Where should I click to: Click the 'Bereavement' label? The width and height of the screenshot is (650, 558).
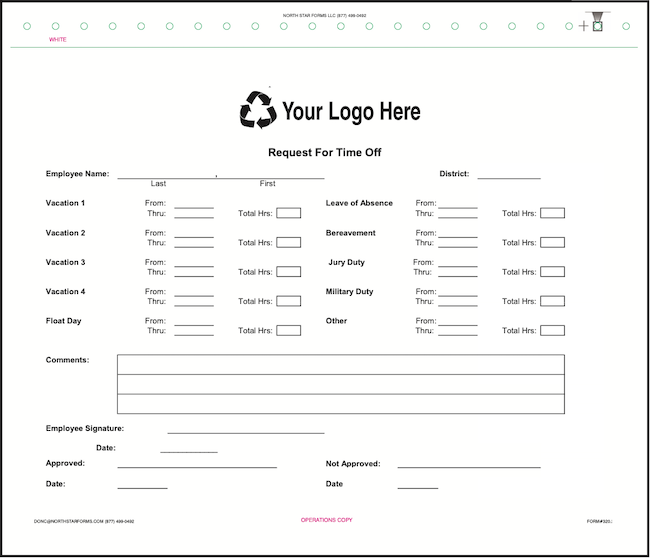(350, 233)
